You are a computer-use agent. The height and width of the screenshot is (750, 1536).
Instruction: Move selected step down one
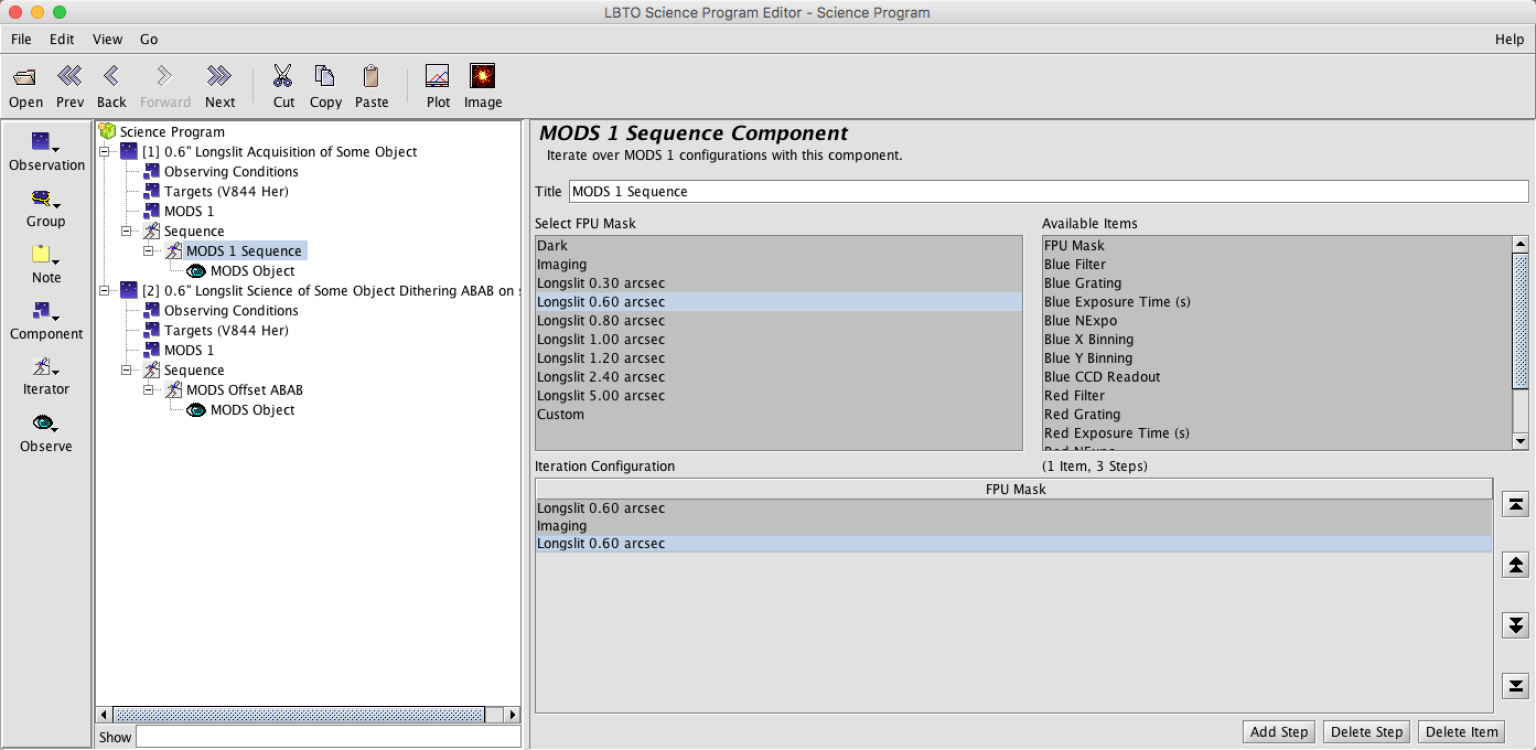point(1516,625)
